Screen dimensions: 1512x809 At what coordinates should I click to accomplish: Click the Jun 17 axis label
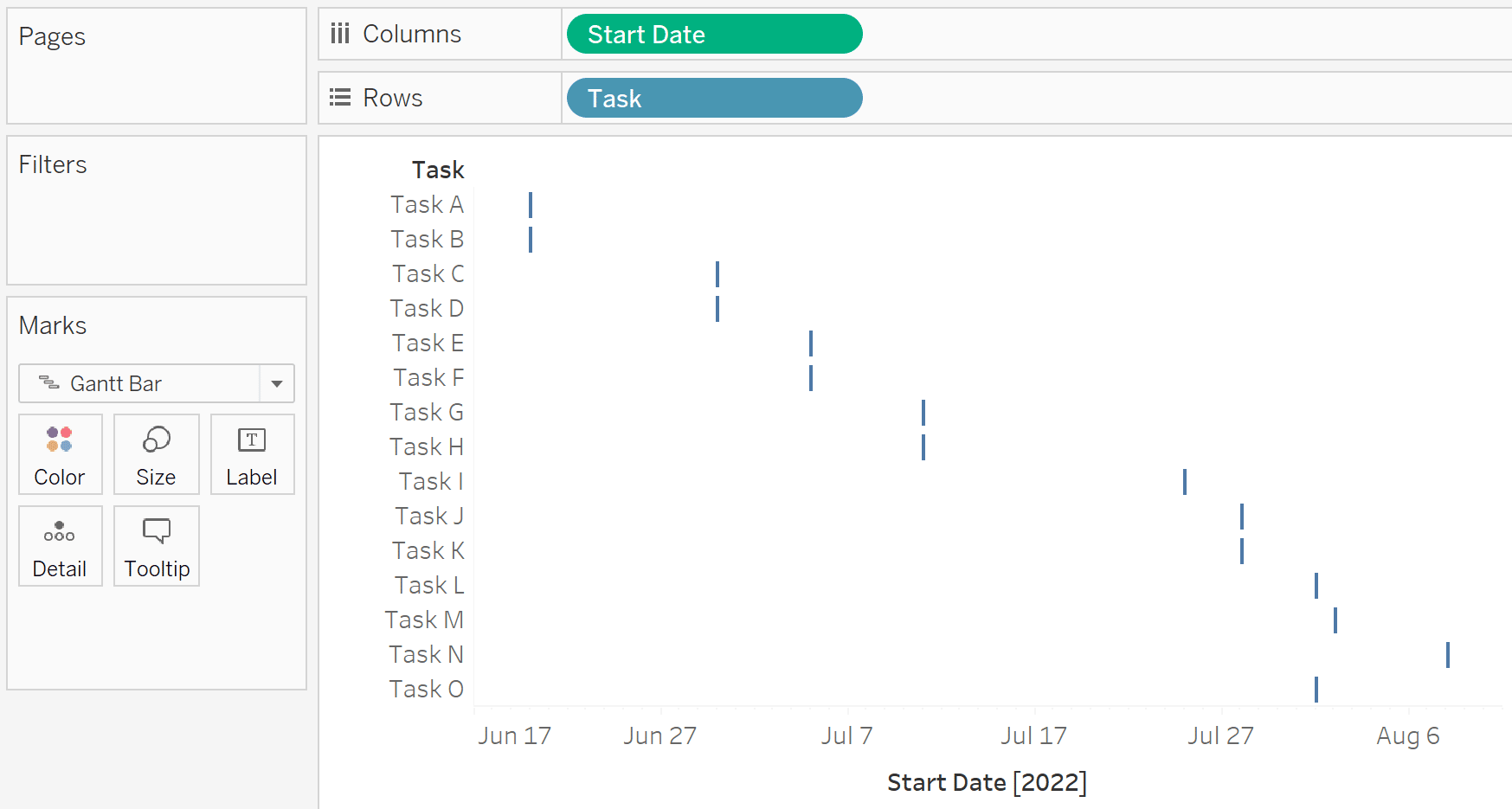click(515, 735)
